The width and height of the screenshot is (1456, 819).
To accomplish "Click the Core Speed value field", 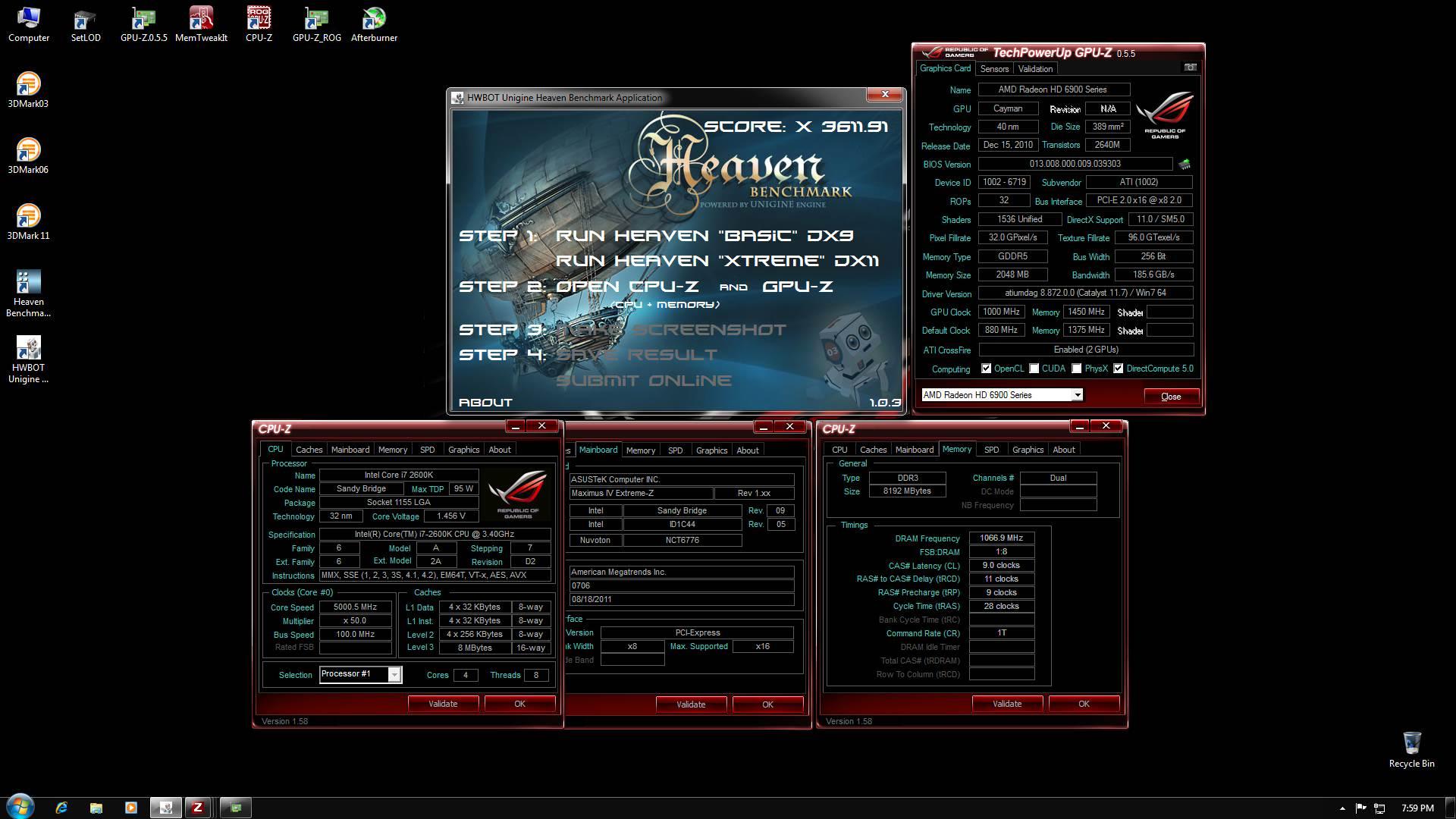I will (355, 607).
